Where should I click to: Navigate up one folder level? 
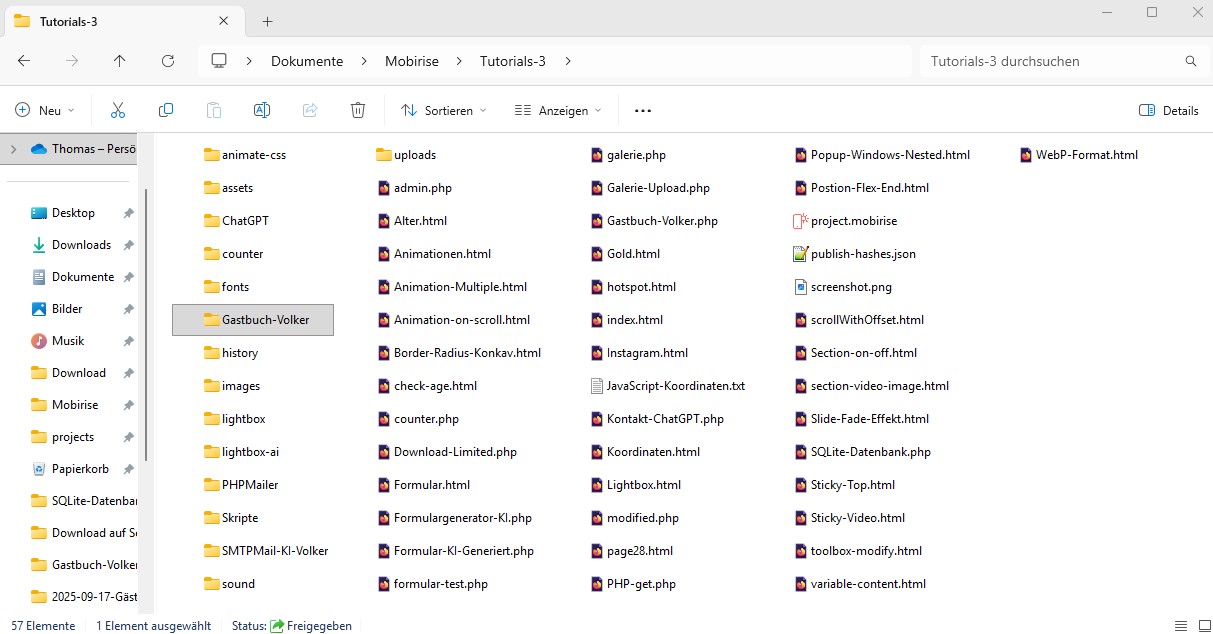[x=120, y=61]
